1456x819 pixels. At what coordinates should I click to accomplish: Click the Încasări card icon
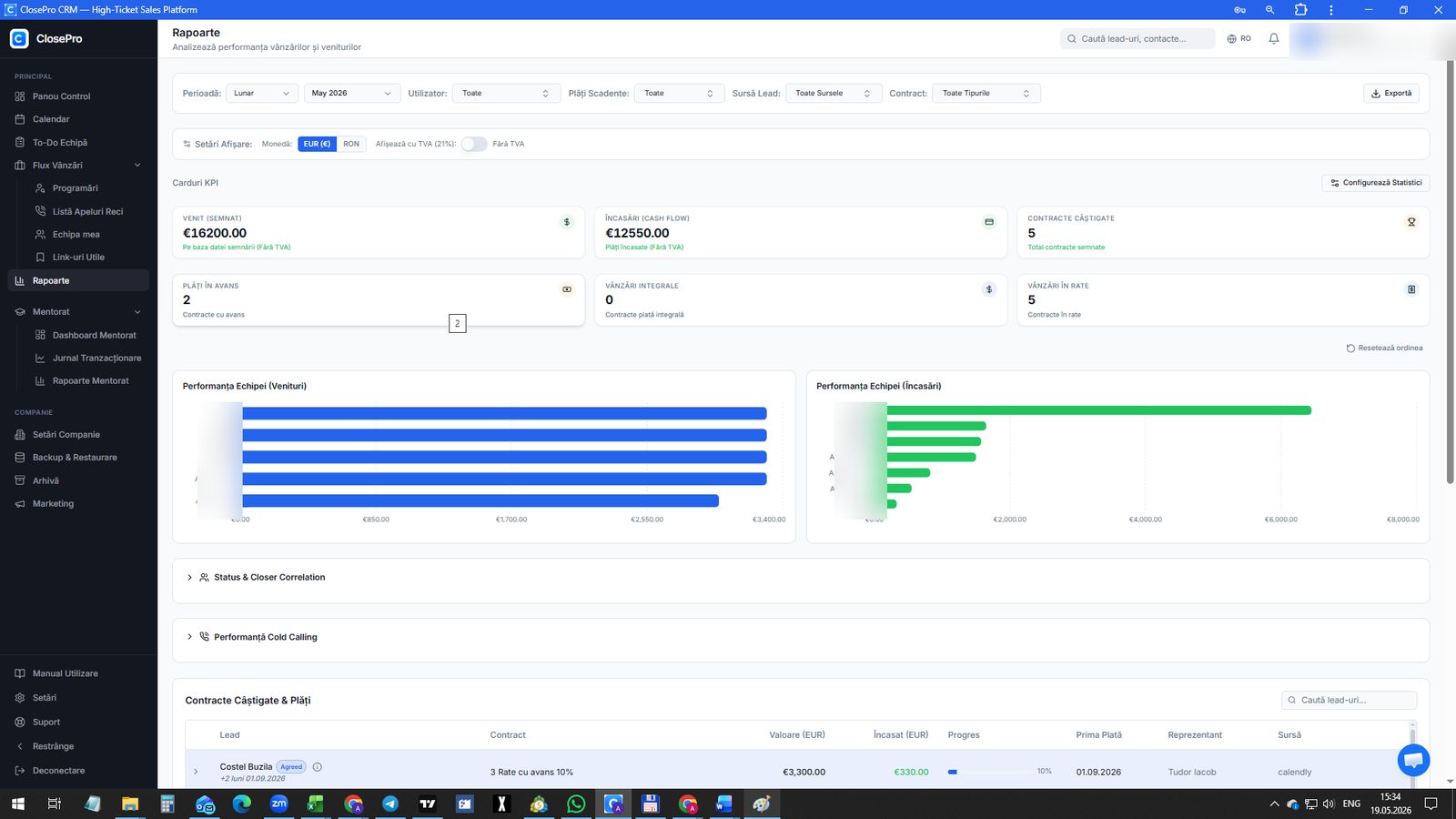(x=989, y=222)
